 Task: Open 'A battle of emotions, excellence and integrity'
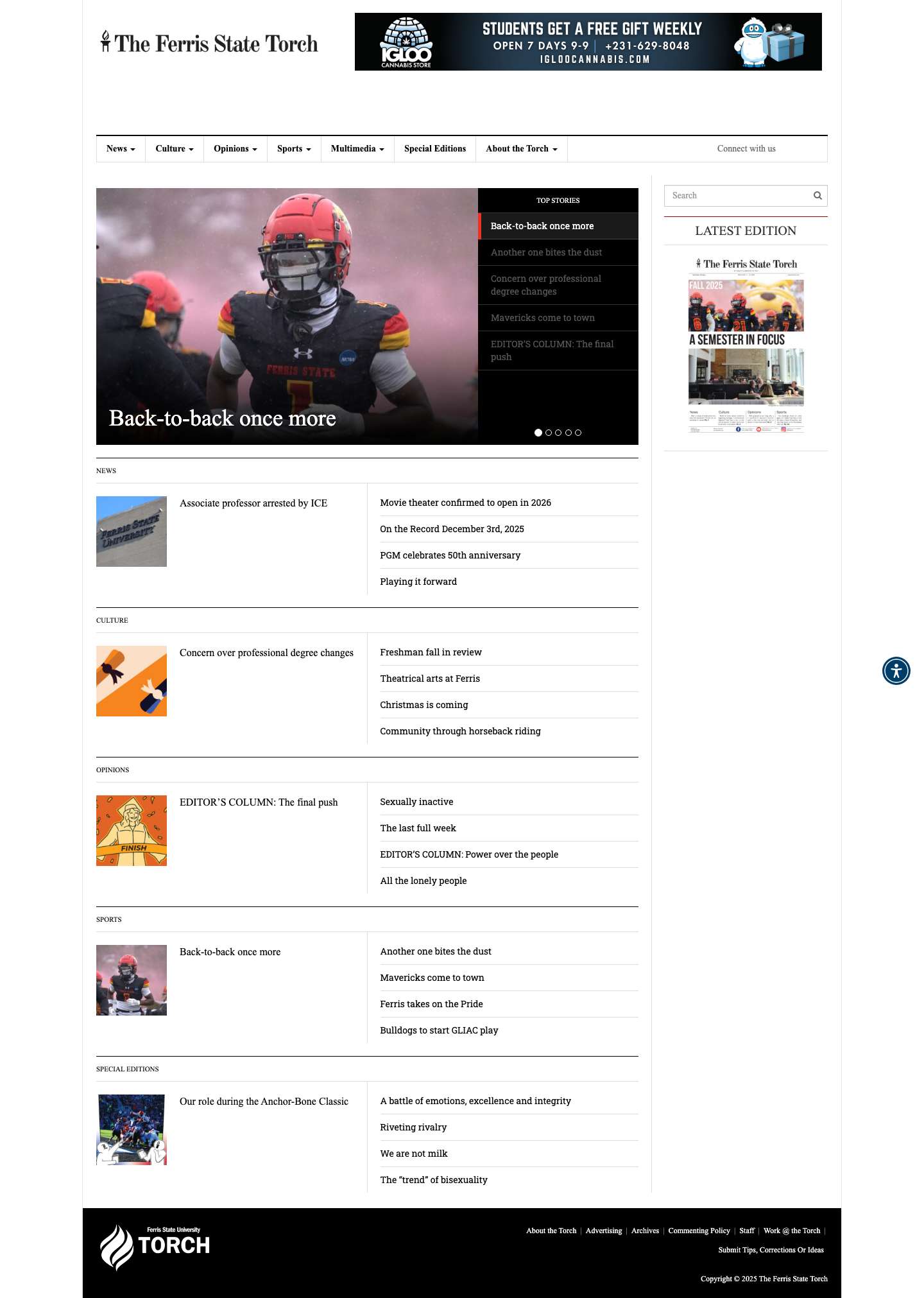click(475, 1101)
